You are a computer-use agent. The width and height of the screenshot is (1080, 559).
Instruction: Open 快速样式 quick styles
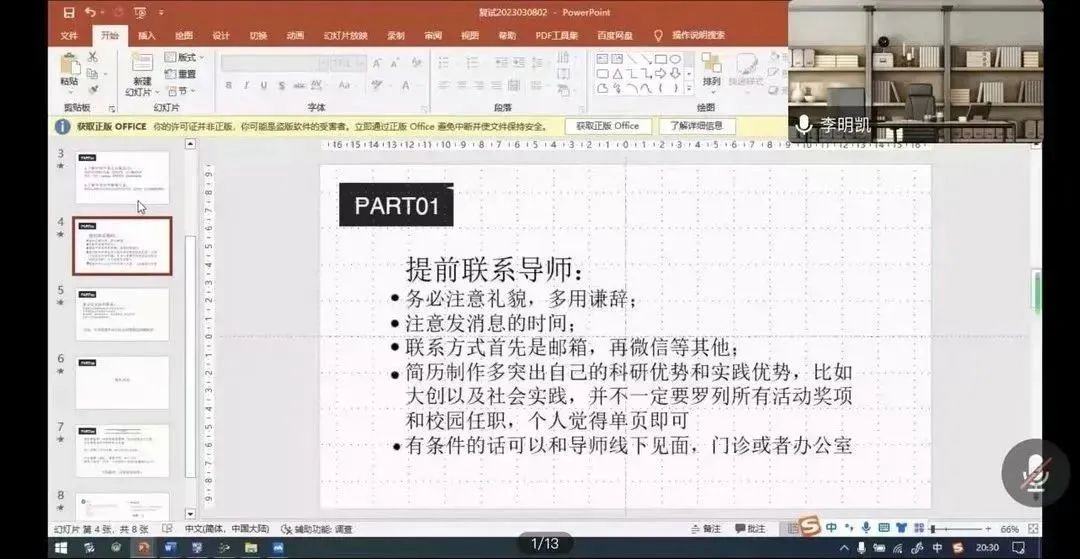pos(747,70)
